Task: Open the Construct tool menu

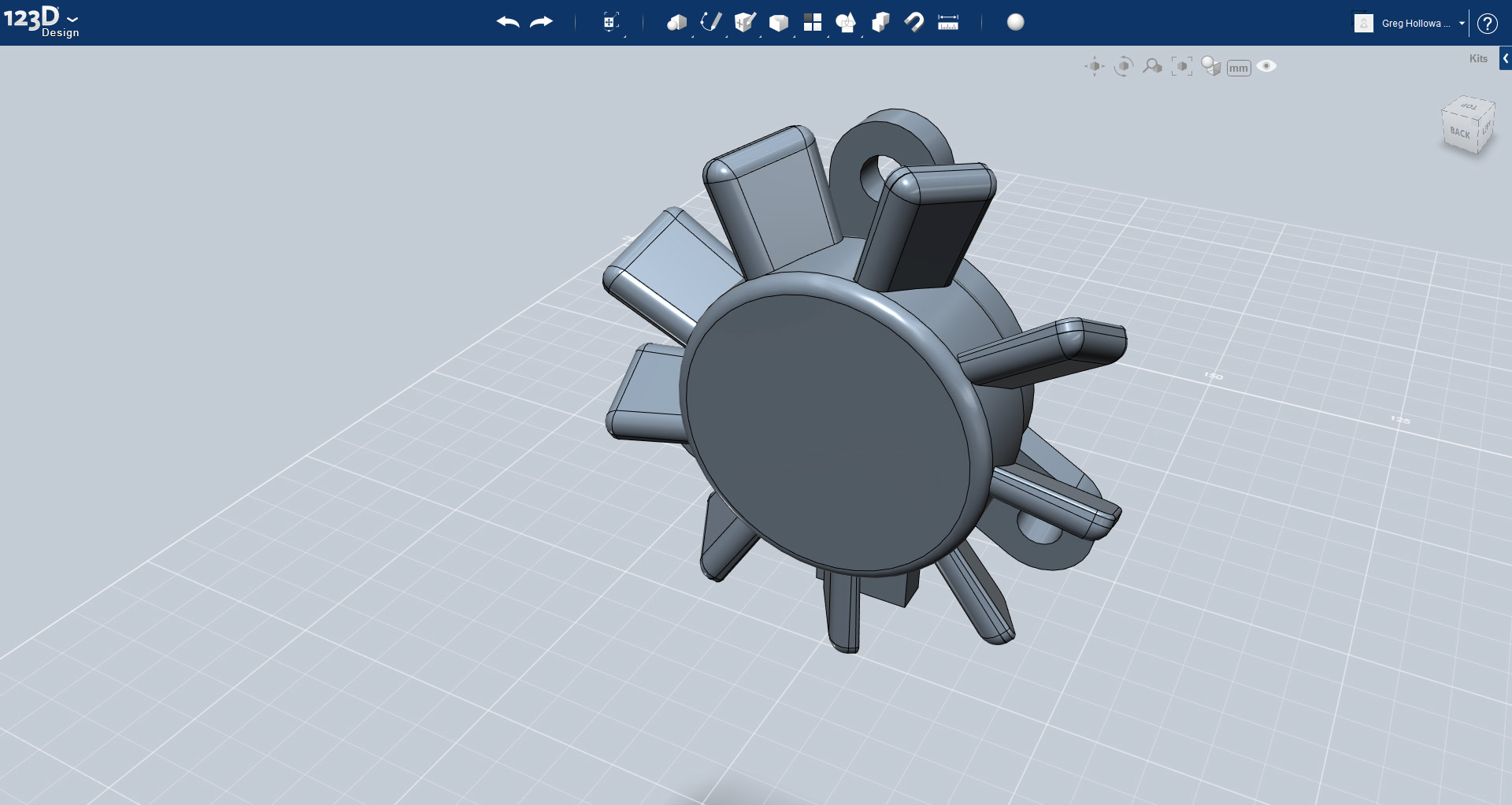Action: tap(745, 22)
